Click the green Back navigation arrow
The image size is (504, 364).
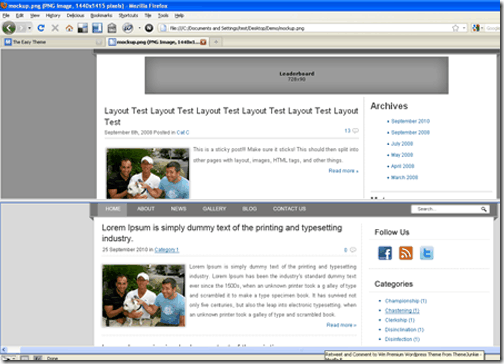9,28
